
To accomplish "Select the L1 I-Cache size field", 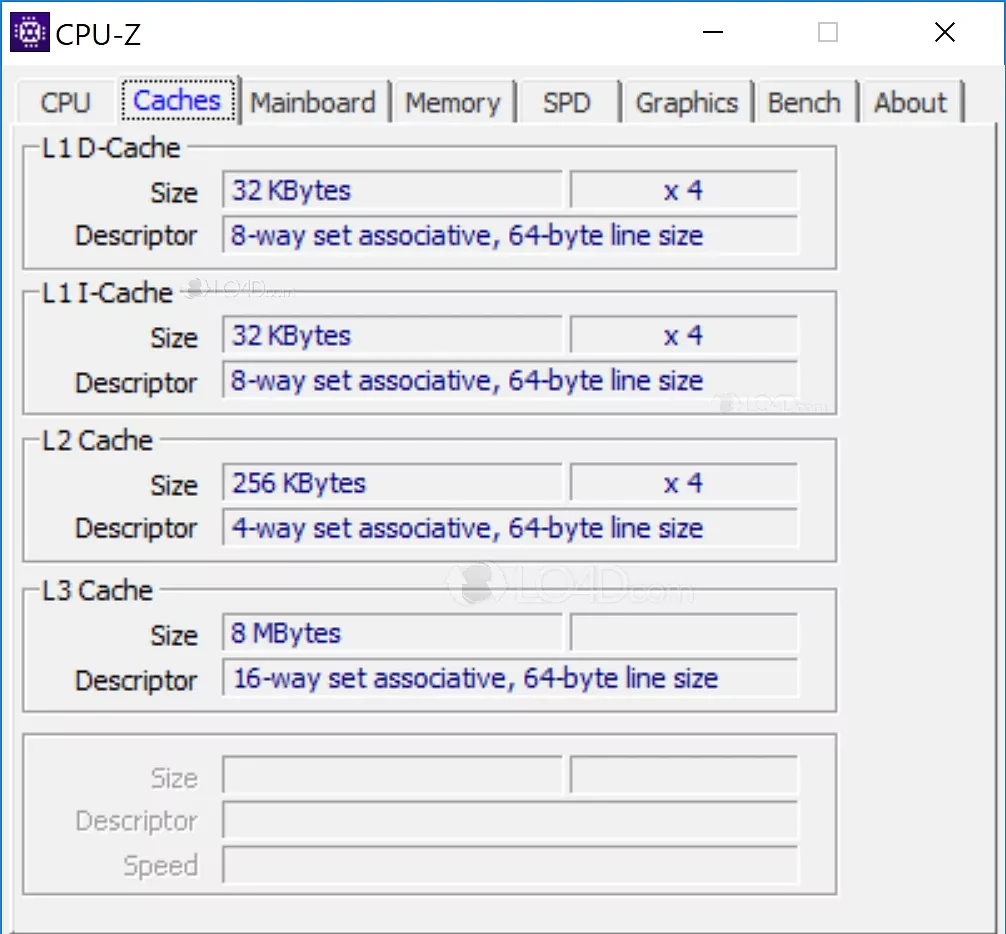I will click(x=393, y=335).
